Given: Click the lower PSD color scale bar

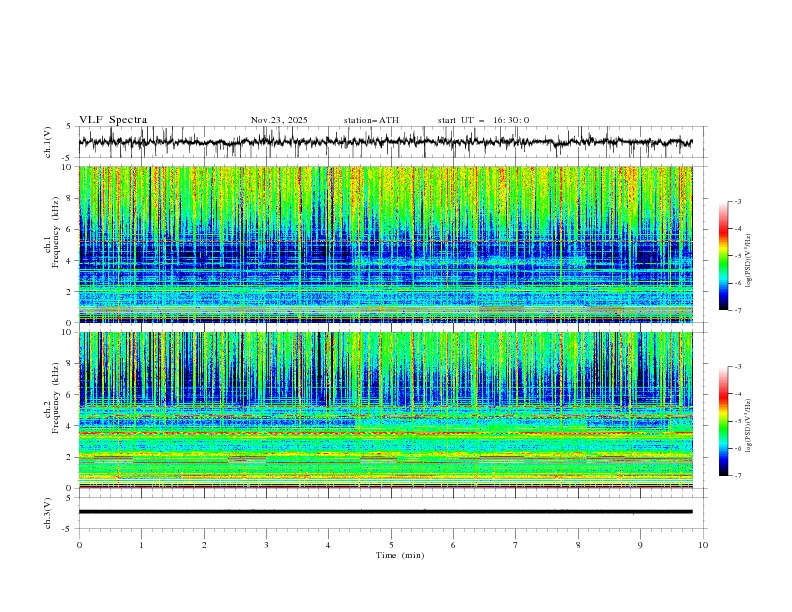Looking at the screenshot, I should [x=723, y=421].
